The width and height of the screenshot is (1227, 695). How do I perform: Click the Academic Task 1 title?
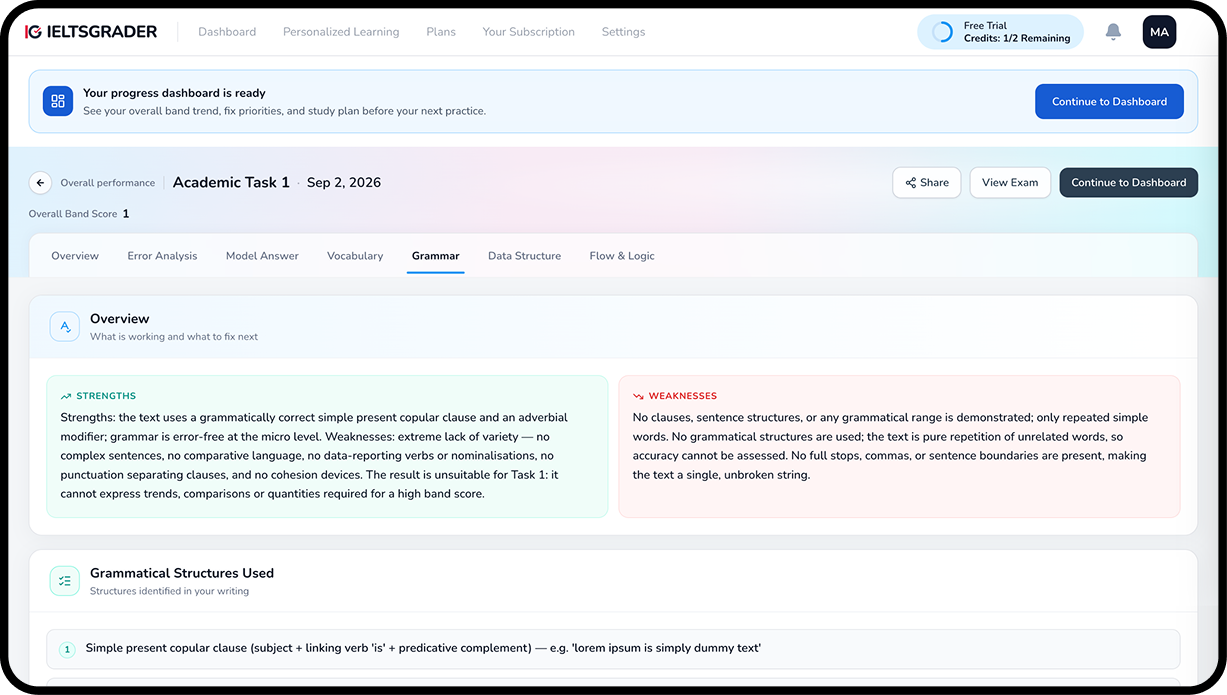click(x=231, y=182)
